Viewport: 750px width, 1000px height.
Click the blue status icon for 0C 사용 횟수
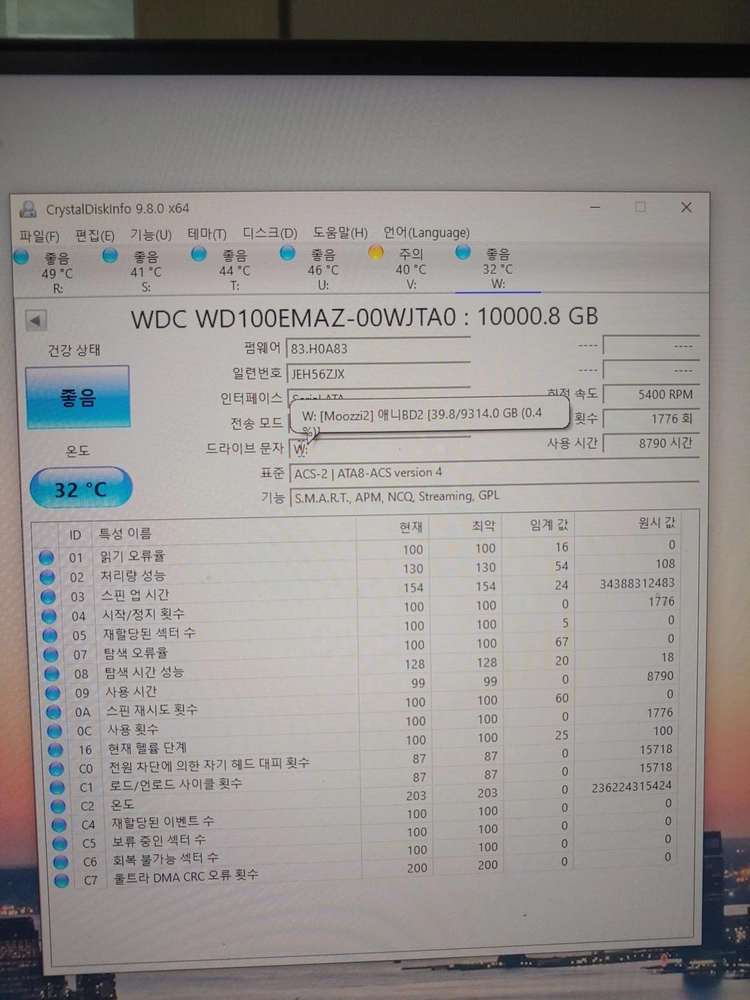click(x=55, y=731)
